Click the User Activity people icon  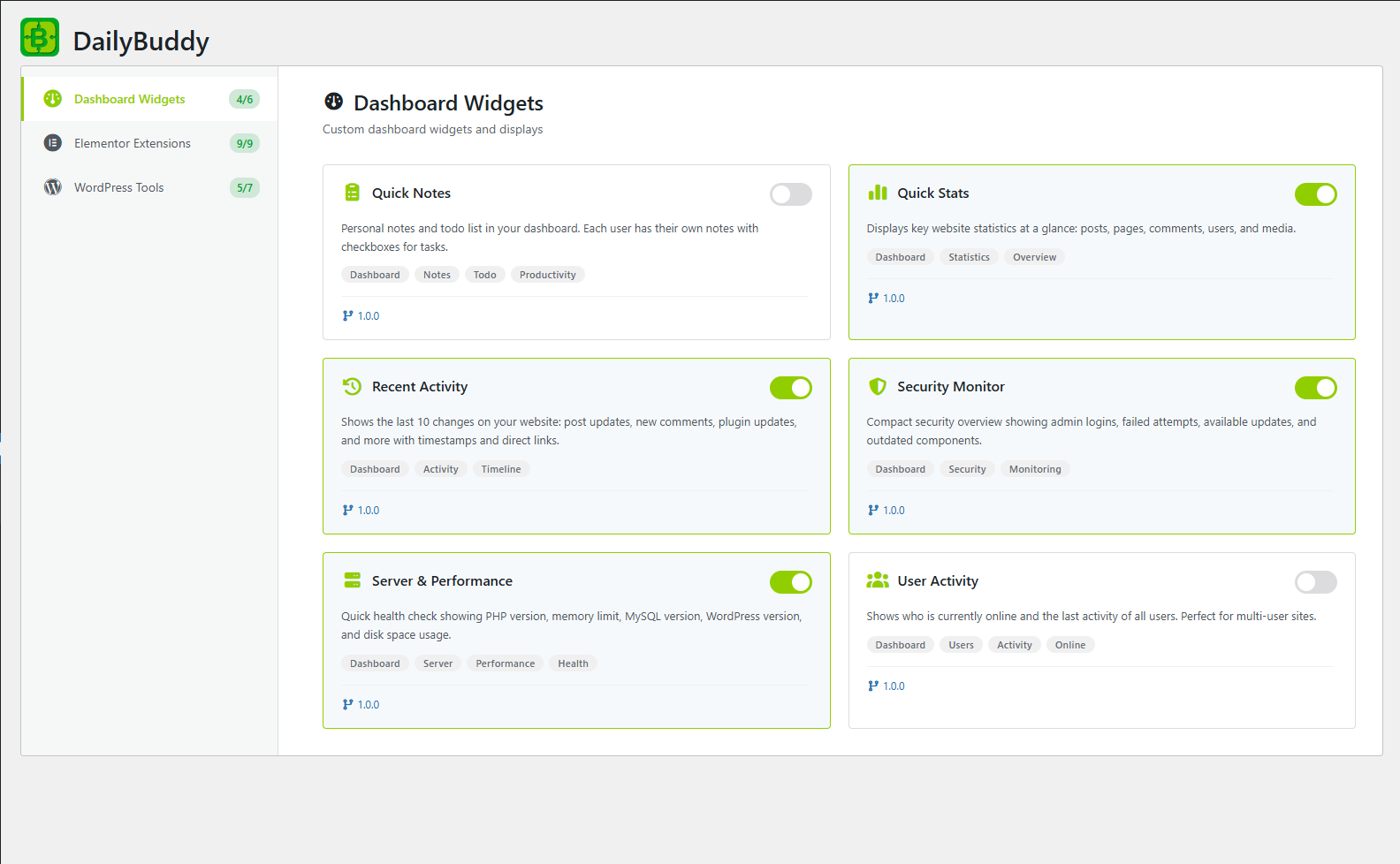coord(877,580)
